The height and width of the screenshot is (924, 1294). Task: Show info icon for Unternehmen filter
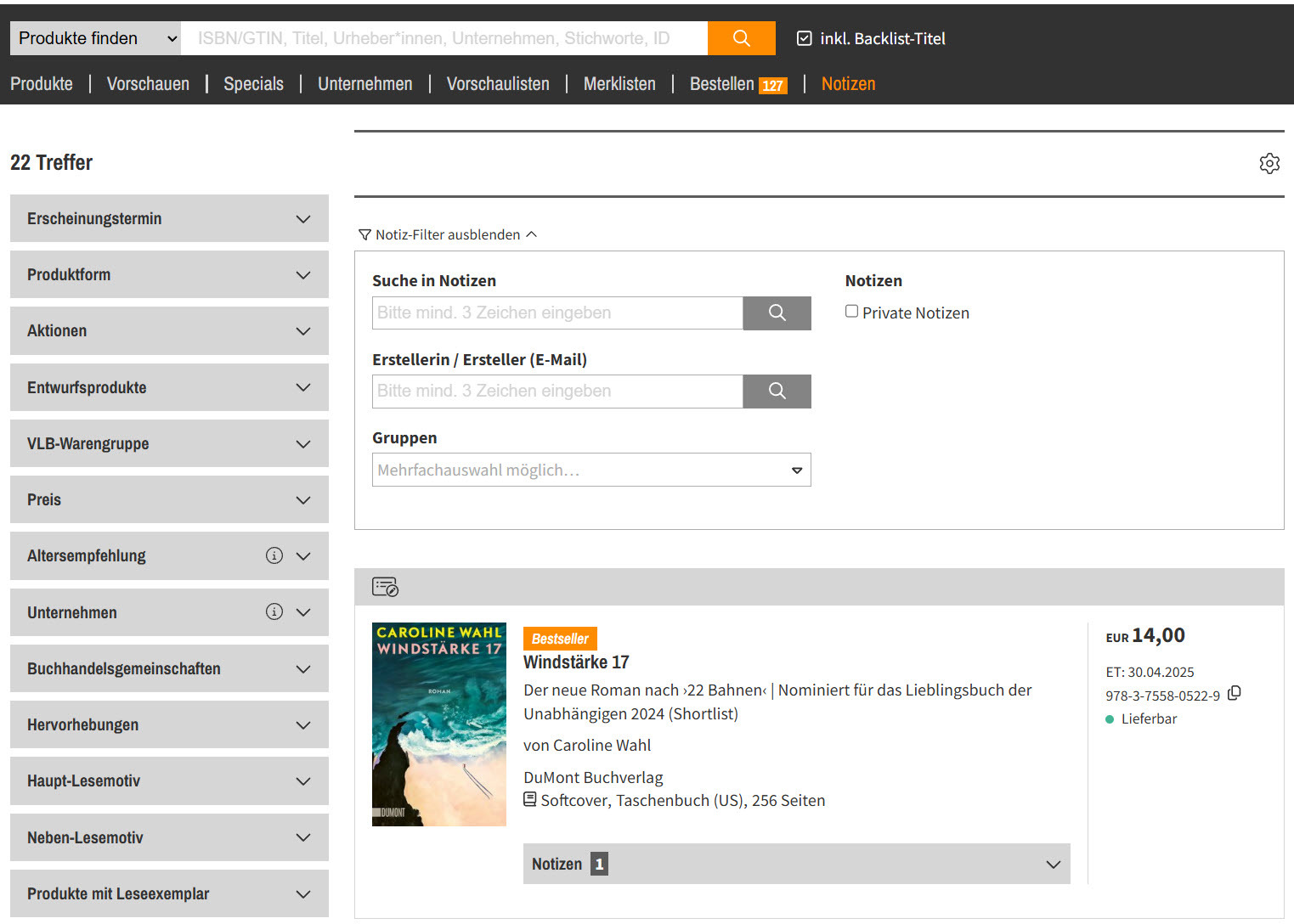point(274,611)
